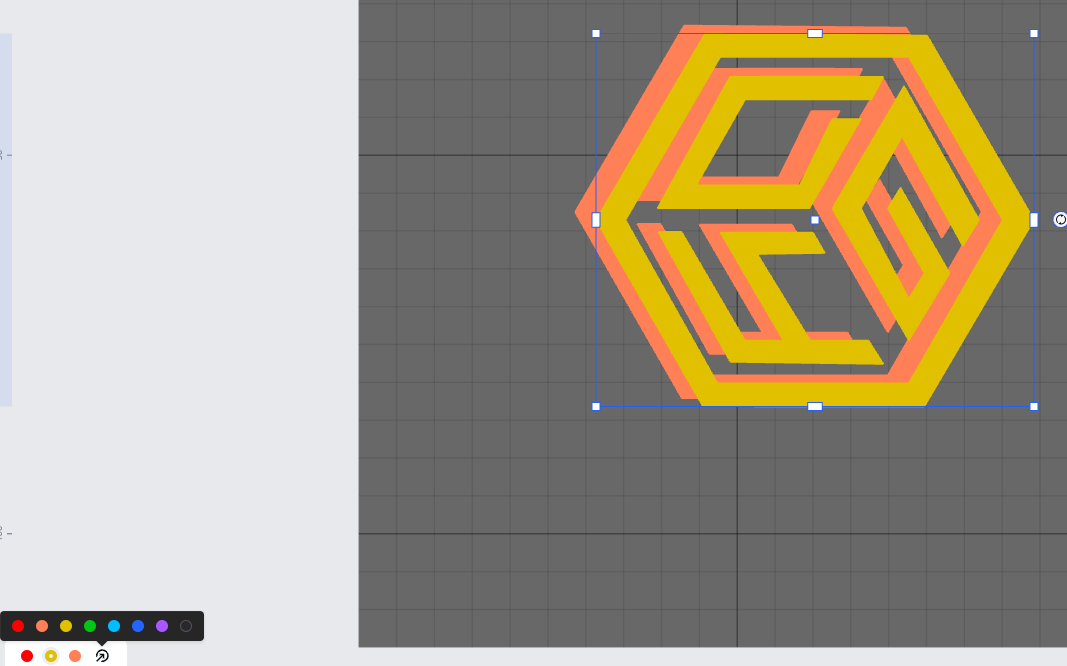Click the bottom-right corner resize handle

[x=1034, y=406]
